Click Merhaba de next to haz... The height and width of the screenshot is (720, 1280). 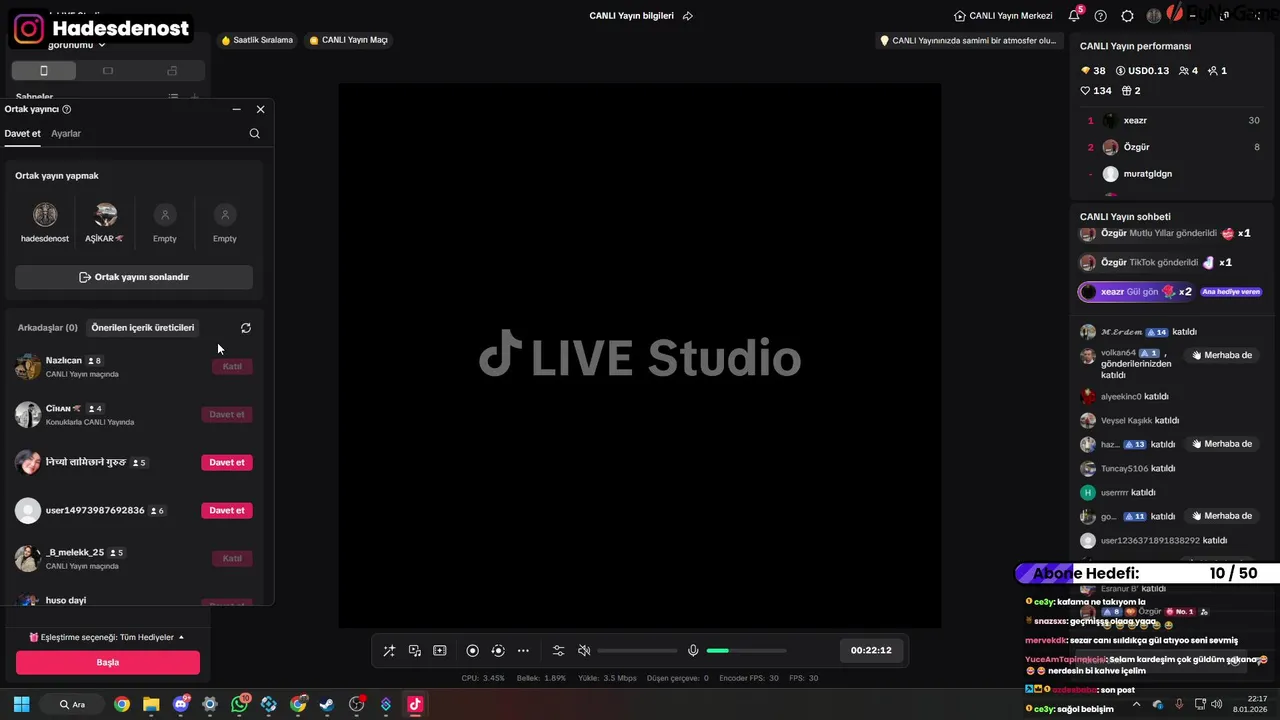coord(1222,444)
